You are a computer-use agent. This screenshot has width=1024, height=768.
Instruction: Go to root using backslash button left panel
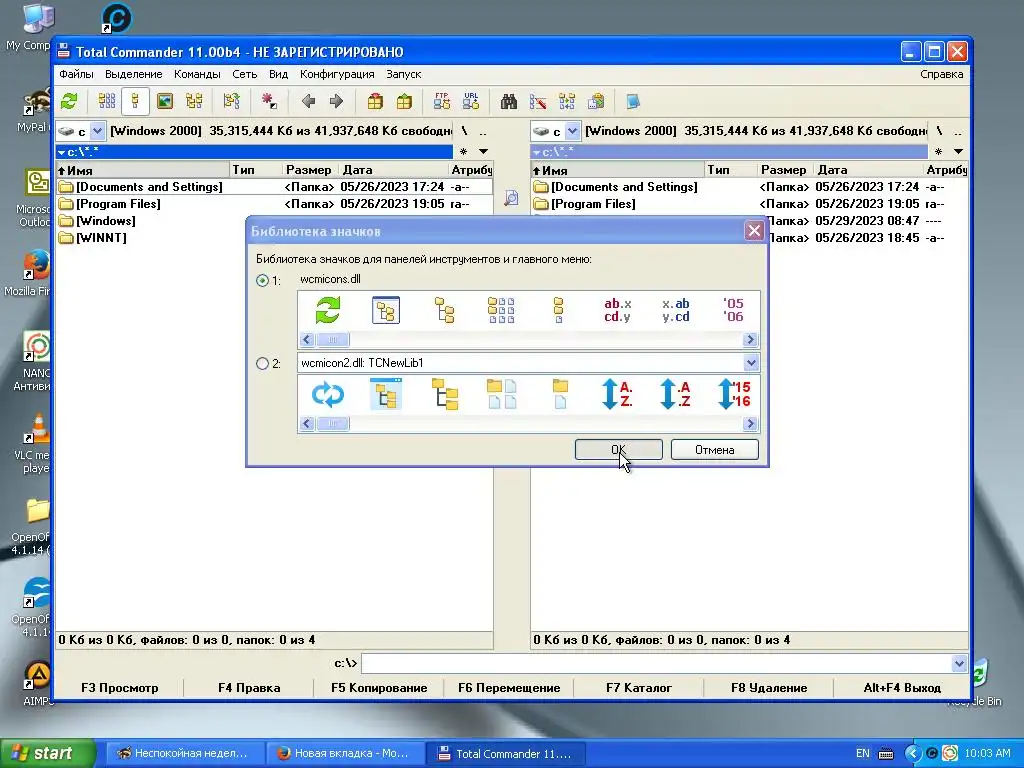[x=464, y=131]
